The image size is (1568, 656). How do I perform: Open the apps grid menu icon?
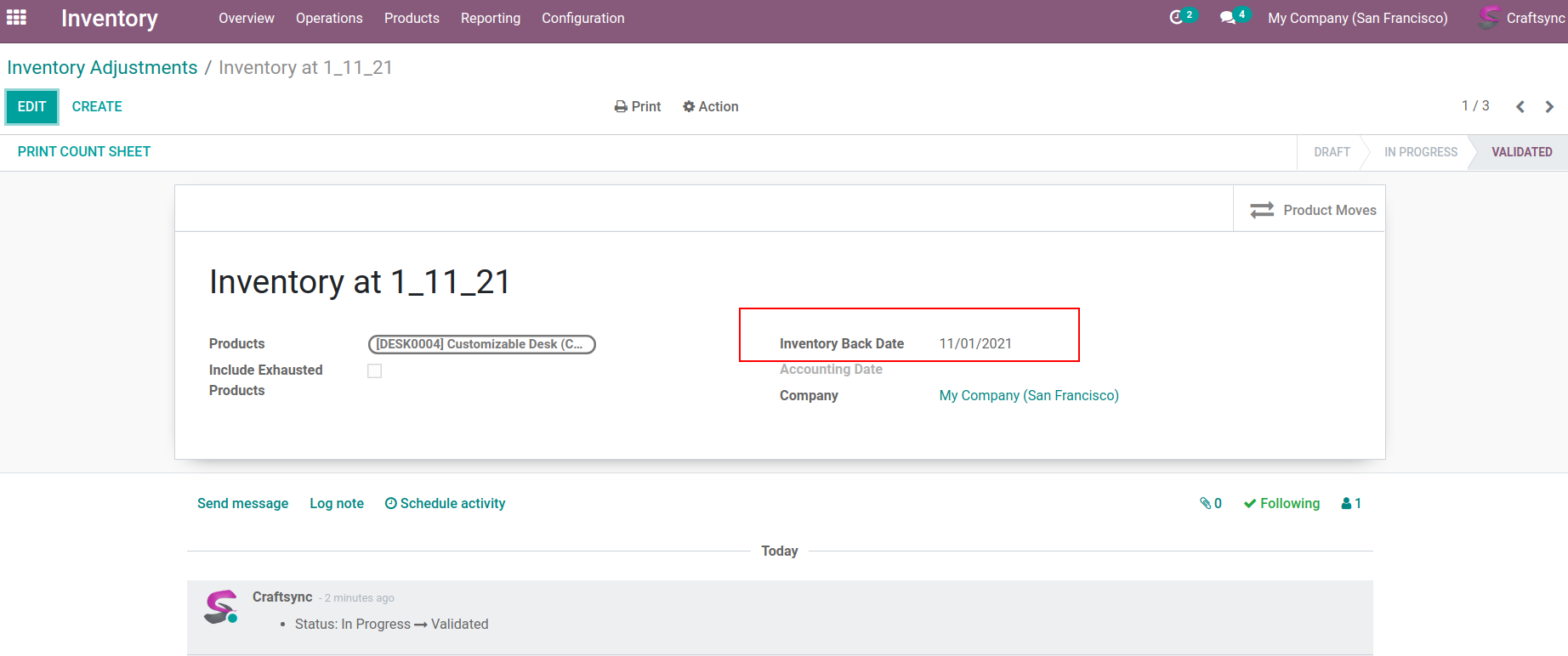[16, 18]
